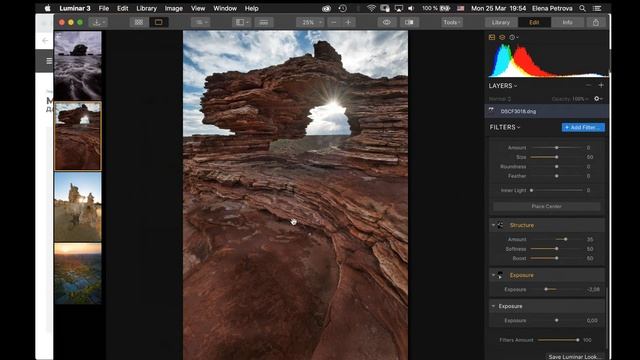Open the layer blend mode dropdown

(x=500, y=99)
